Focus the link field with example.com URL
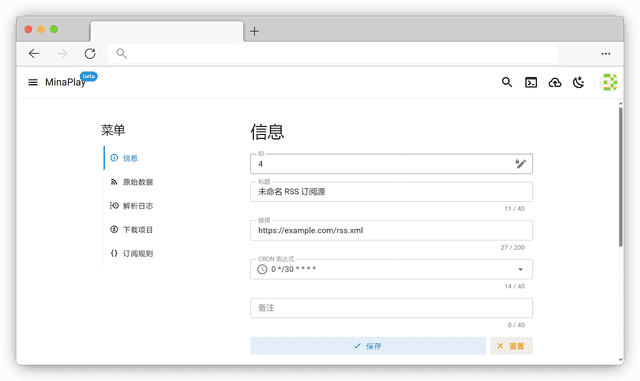 tap(391, 230)
